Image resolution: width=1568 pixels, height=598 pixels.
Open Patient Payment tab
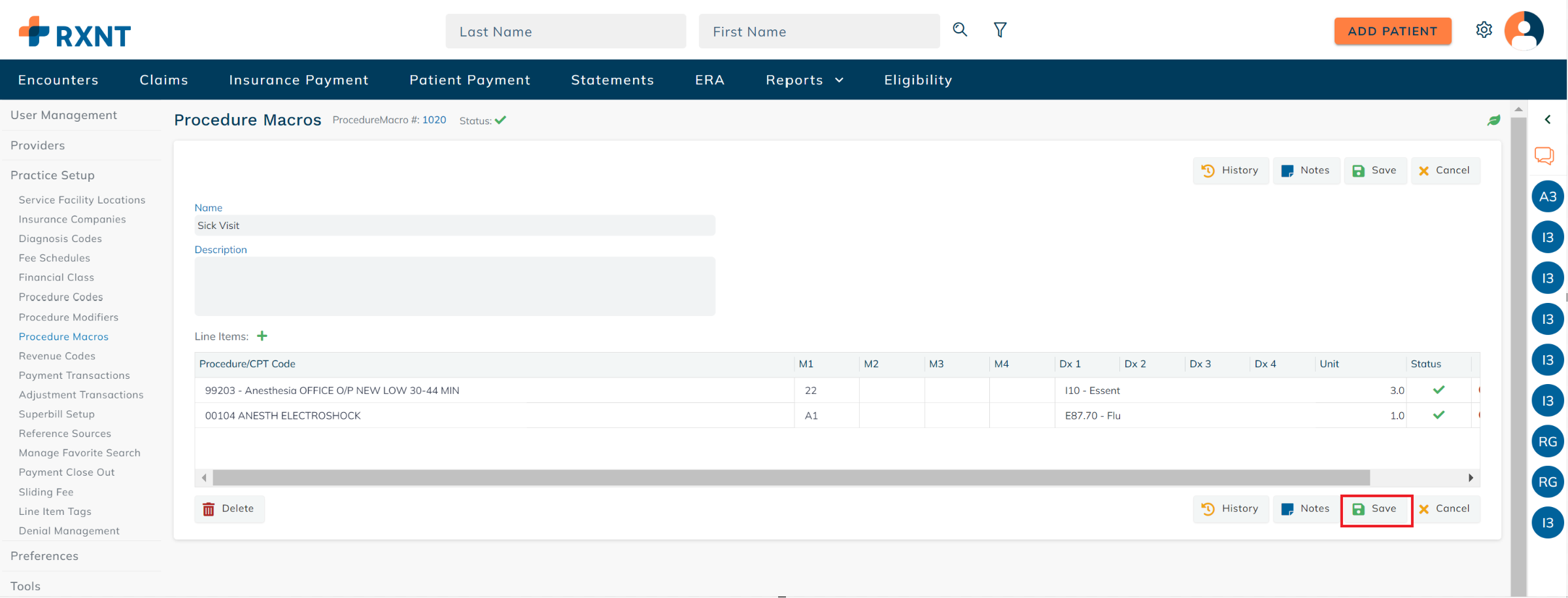pyautogui.click(x=469, y=80)
